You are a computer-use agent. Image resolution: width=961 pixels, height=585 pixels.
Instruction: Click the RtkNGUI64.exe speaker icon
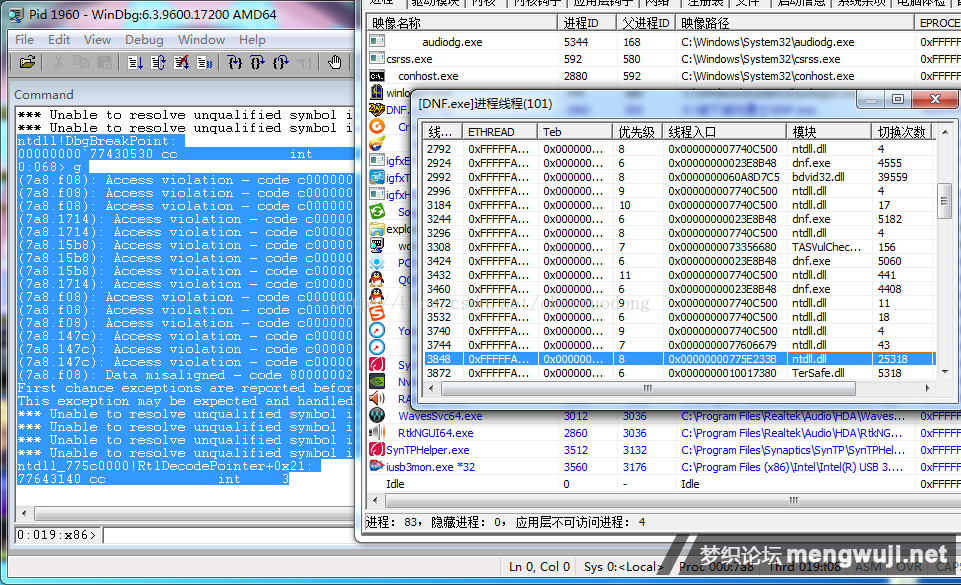[x=376, y=432]
